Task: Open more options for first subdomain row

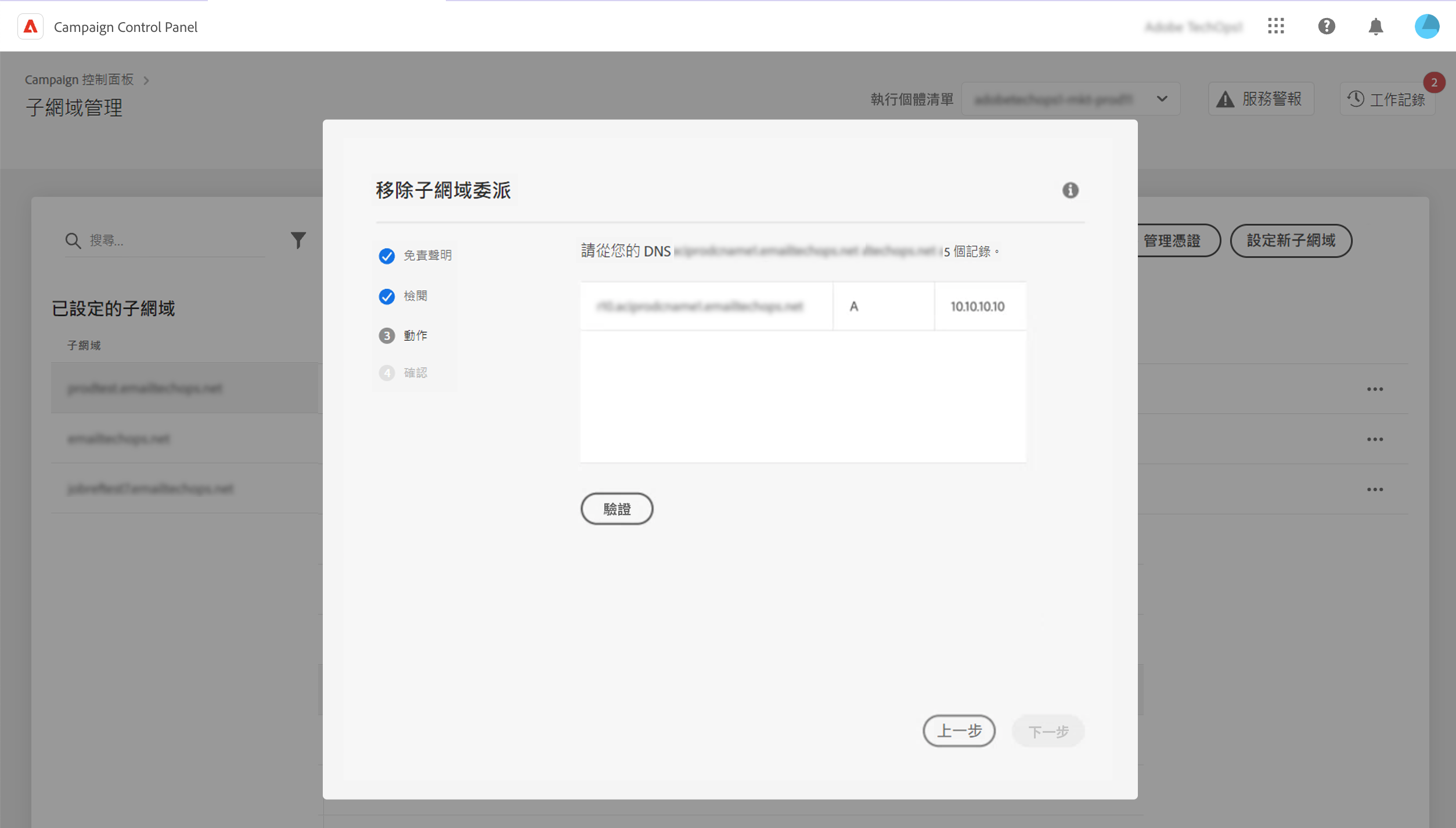Action: [x=1374, y=389]
